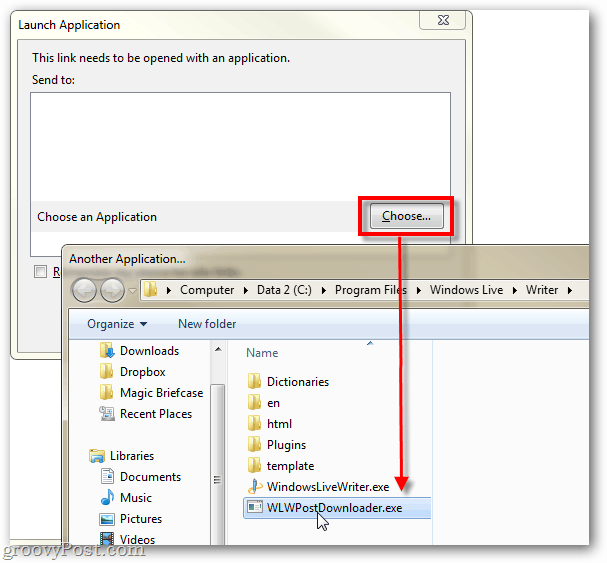Image resolution: width=607 pixels, height=563 pixels.
Task: Click the folder icon in address bar
Action: (150, 289)
